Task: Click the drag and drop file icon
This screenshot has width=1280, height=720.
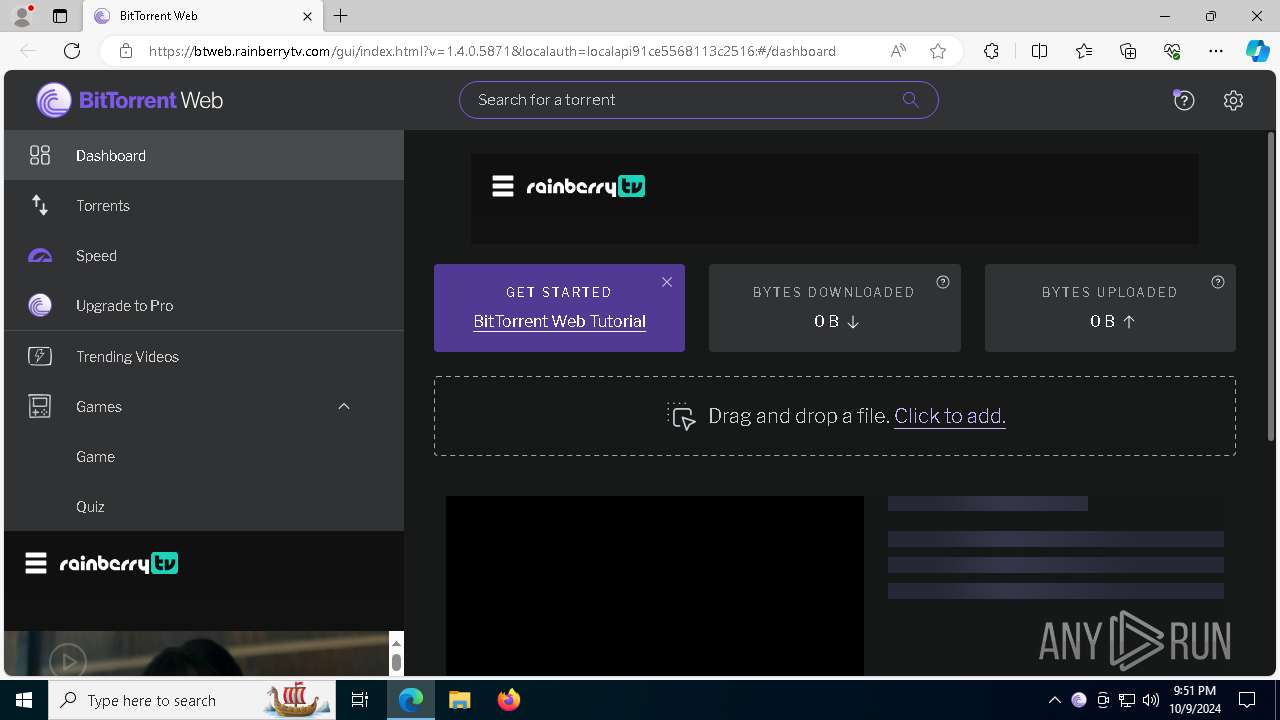Action: click(682, 416)
